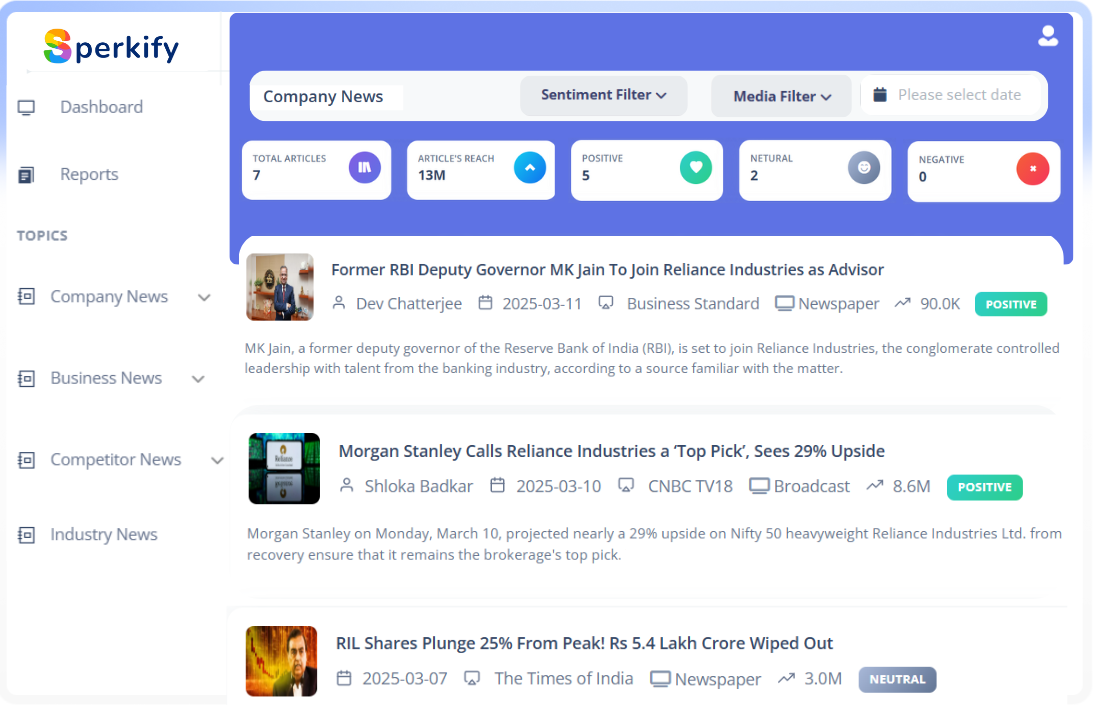
Task: Click the RIL Shares Plunge article thumbnail
Action: (281, 661)
